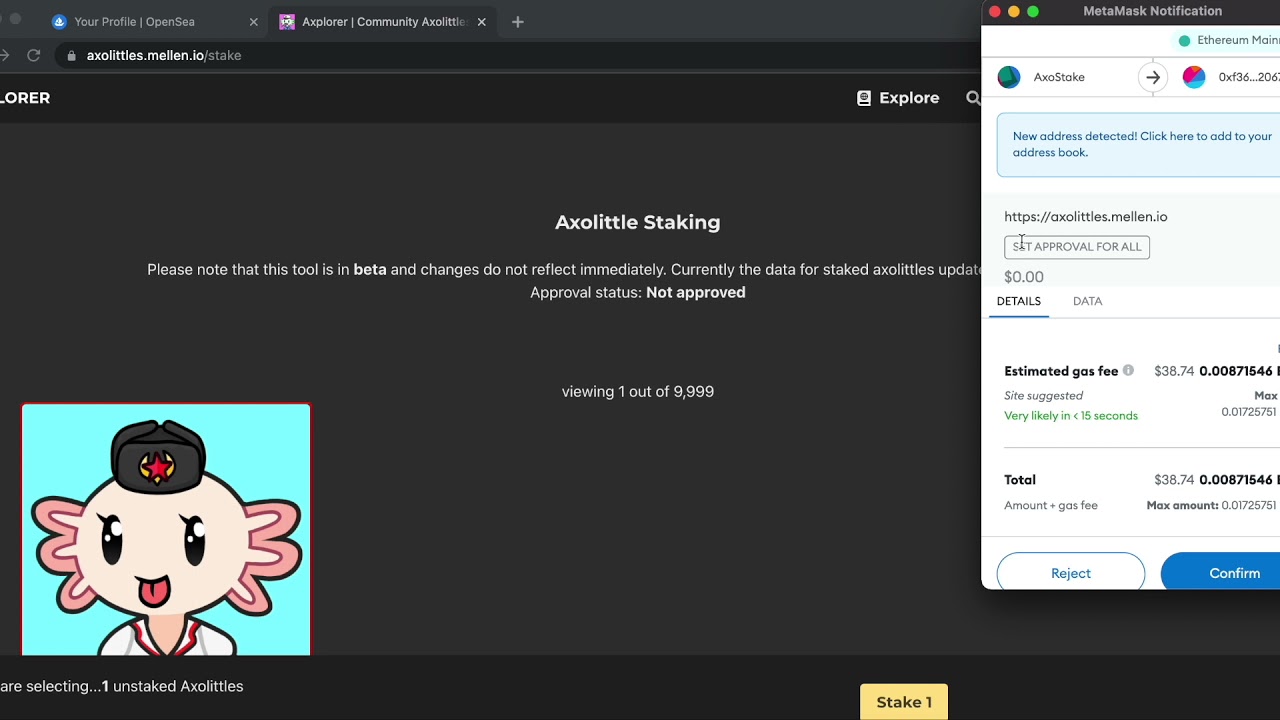Click the arrow between sender and recipient
Viewport: 1280px width, 720px height.
pos(1153,77)
